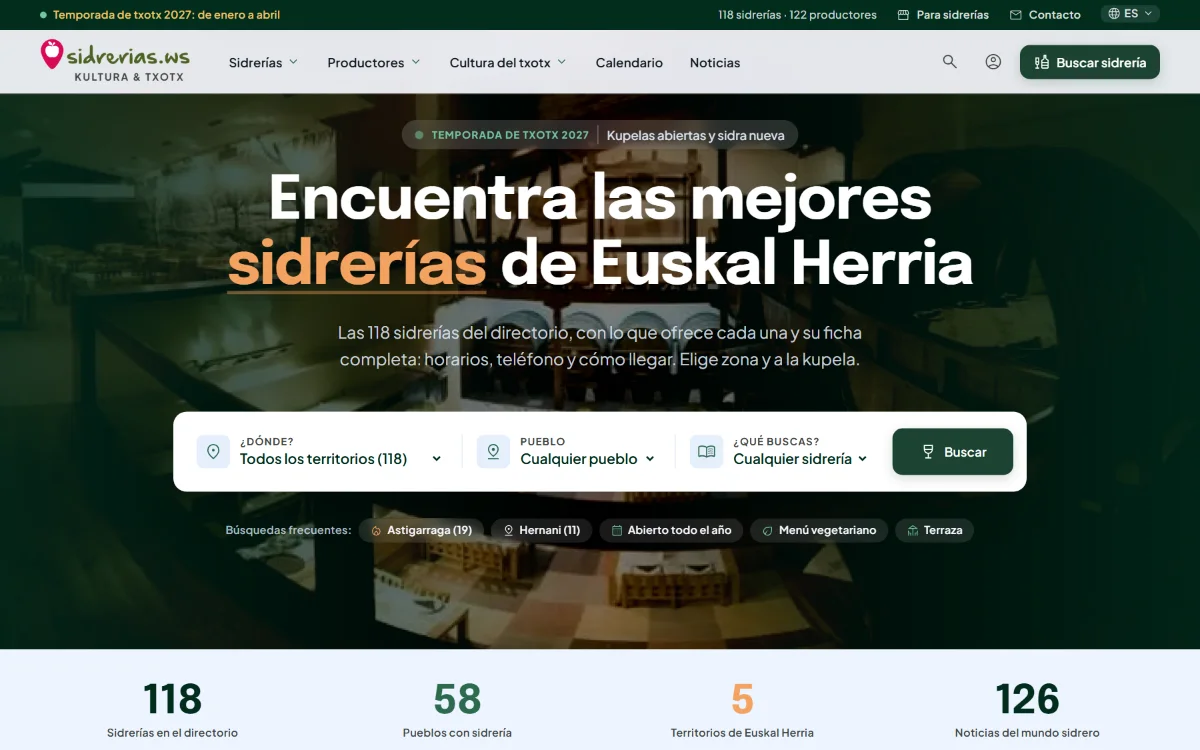Open the search magnifier icon in header

(950, 62)
